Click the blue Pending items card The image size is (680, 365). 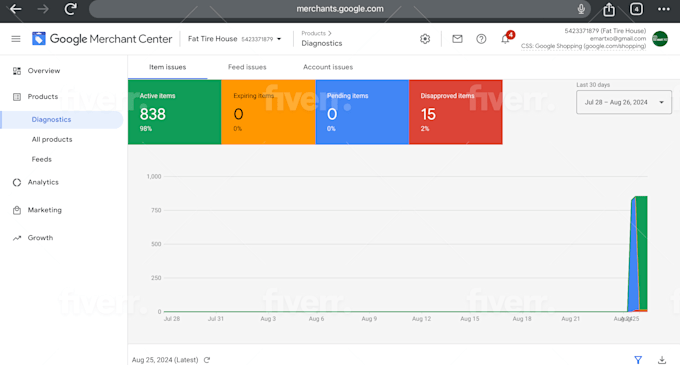362,112
